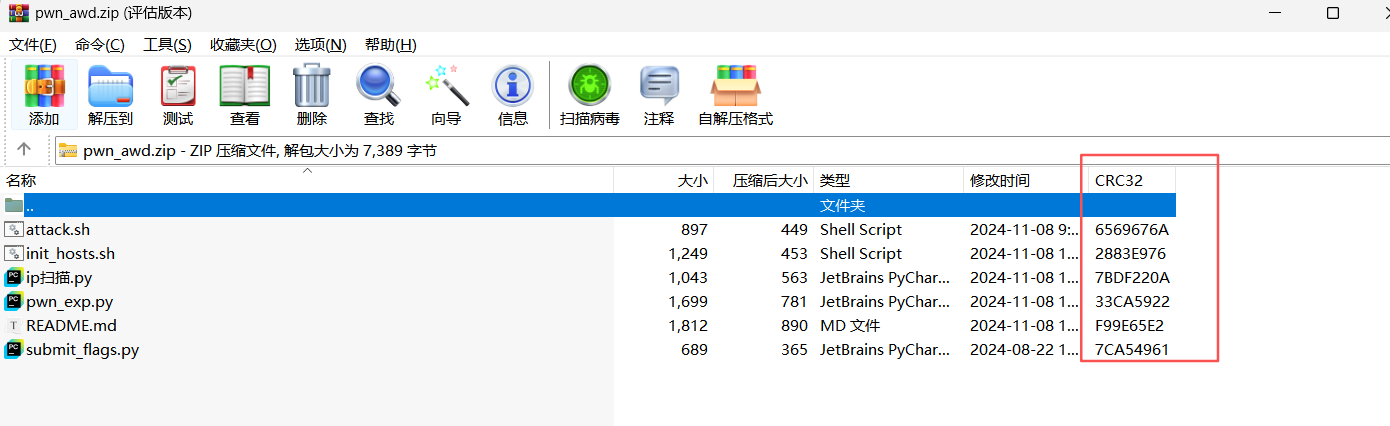The height and width of the screenshot is (426, 1390).
Task: Select the README.md file row
Action: click(x=71, y=326)
